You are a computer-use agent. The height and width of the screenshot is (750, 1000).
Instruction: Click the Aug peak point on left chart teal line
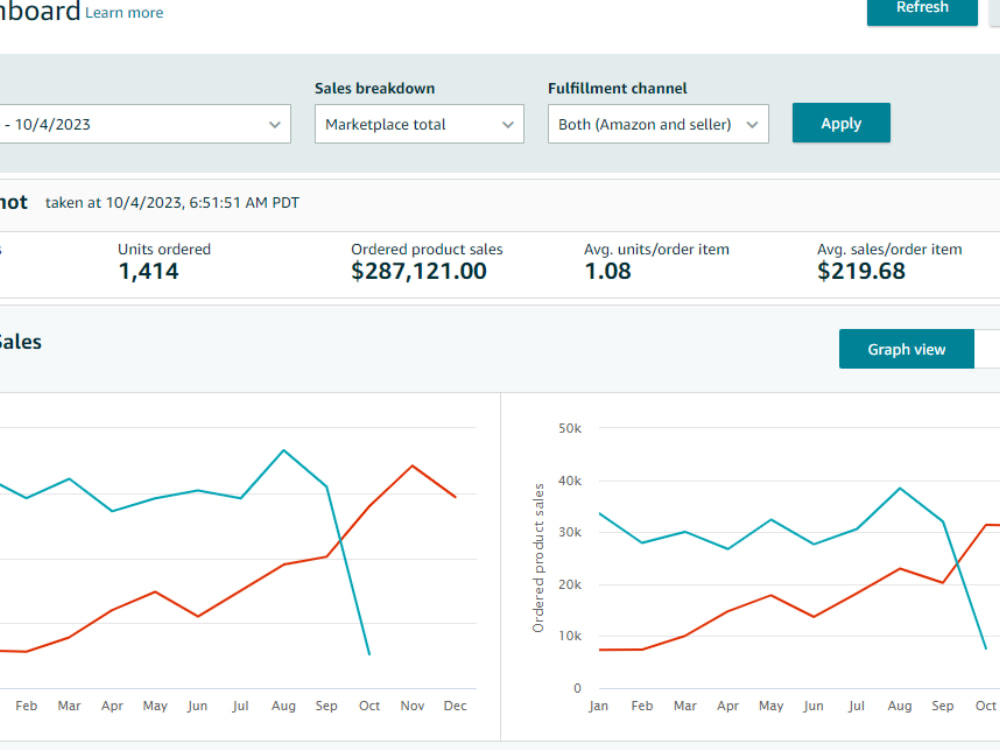284,450
